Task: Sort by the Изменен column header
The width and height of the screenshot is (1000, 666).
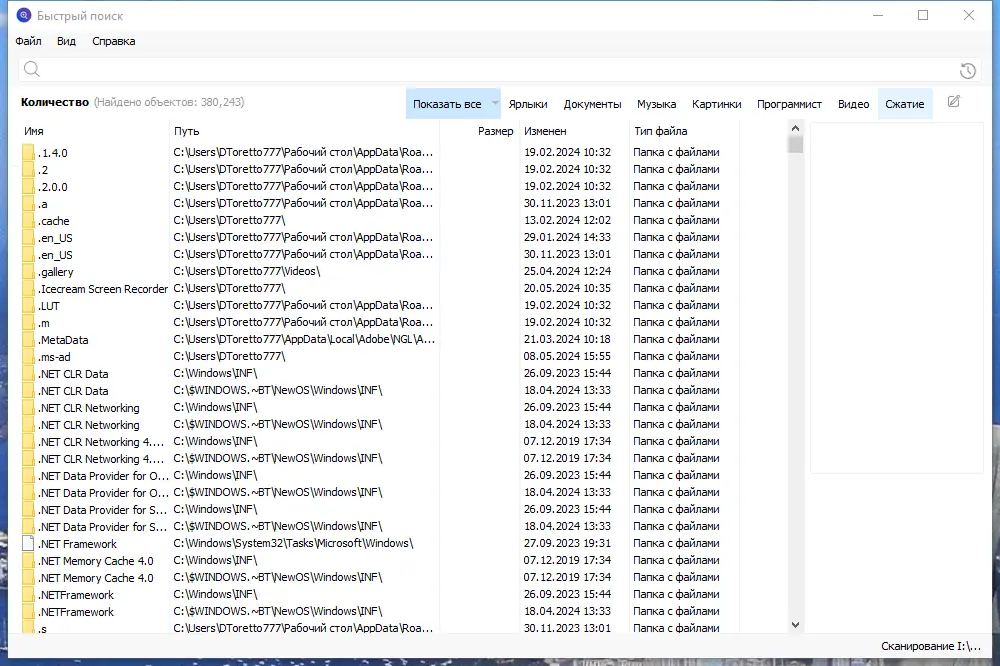Action: [x=545, y=131]
